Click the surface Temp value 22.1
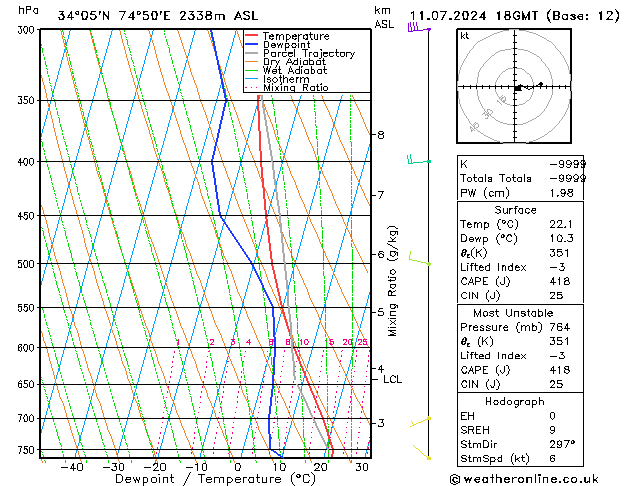 (561, 224)
